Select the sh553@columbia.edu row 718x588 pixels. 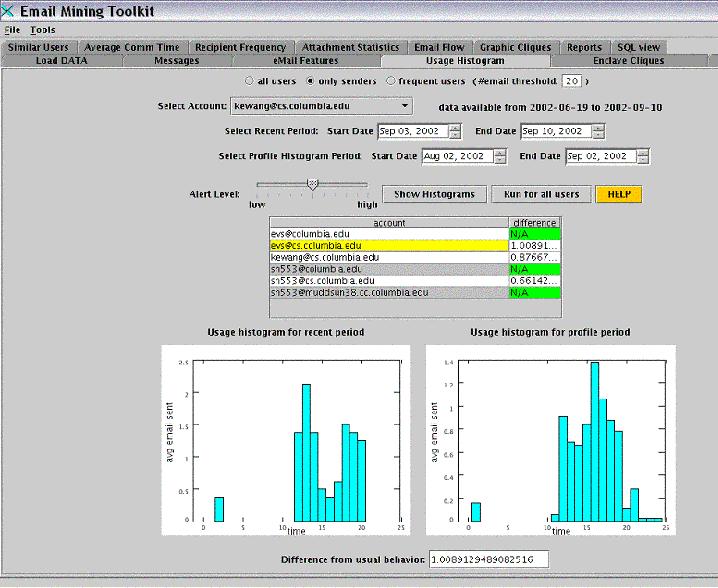(x=415, y=269)
